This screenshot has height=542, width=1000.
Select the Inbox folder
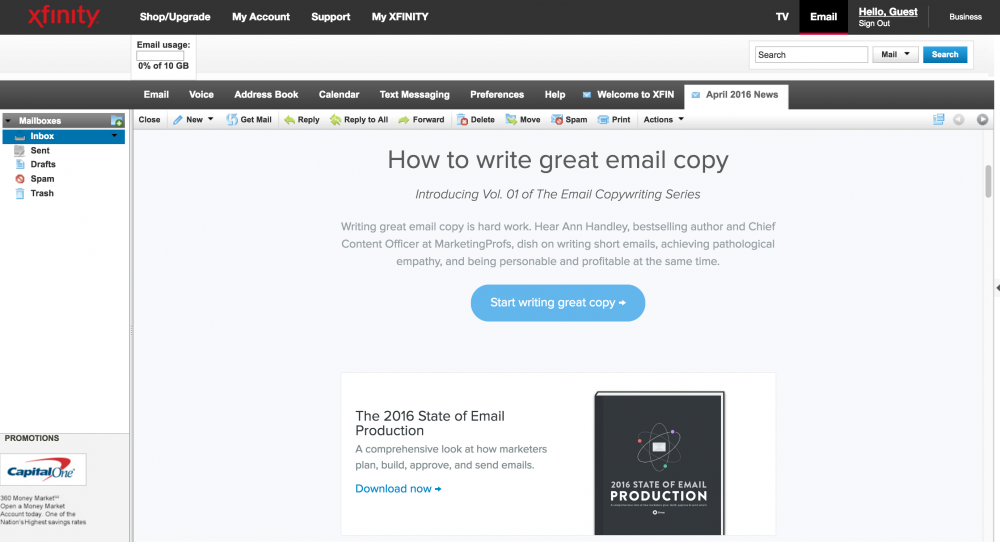click(x=64, y=136)
